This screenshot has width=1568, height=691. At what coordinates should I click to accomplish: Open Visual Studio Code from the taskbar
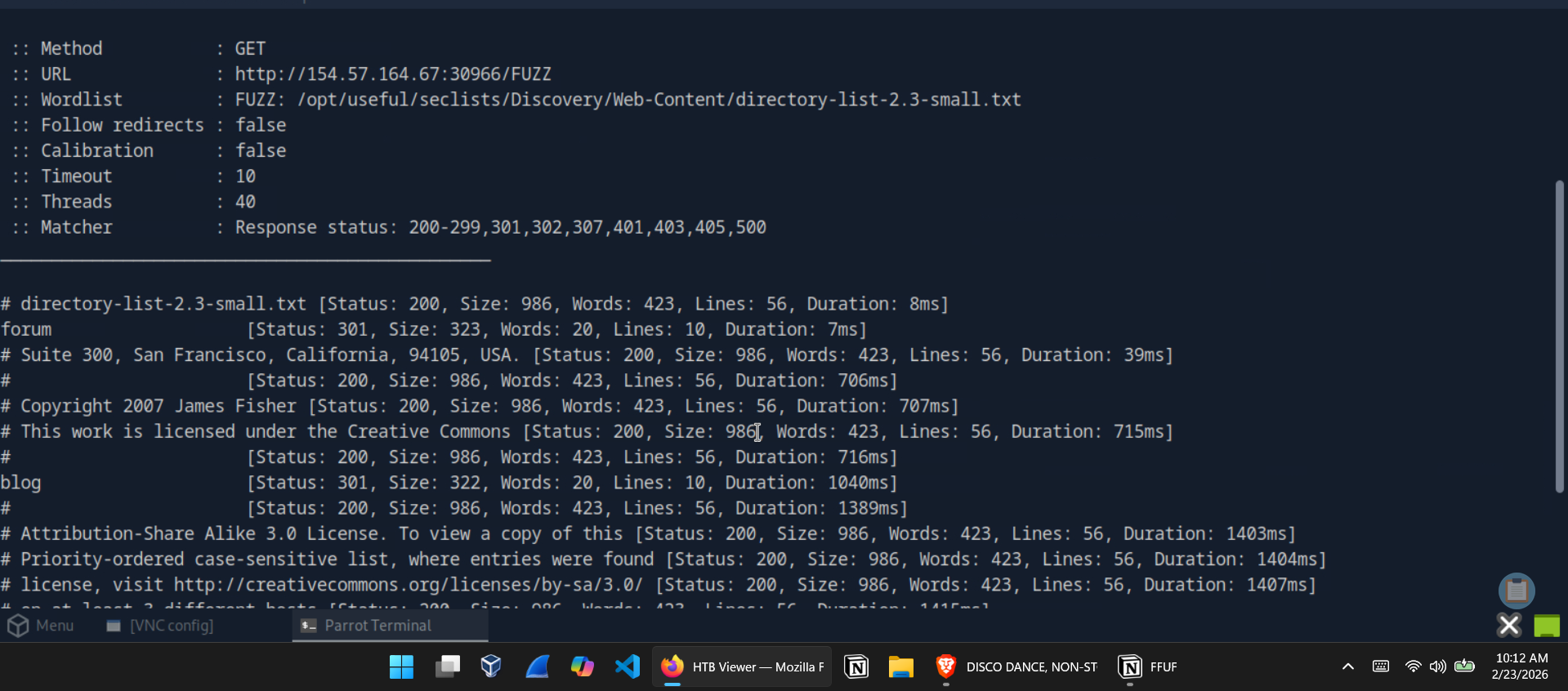pyautogui.click(x=628, y=666)
